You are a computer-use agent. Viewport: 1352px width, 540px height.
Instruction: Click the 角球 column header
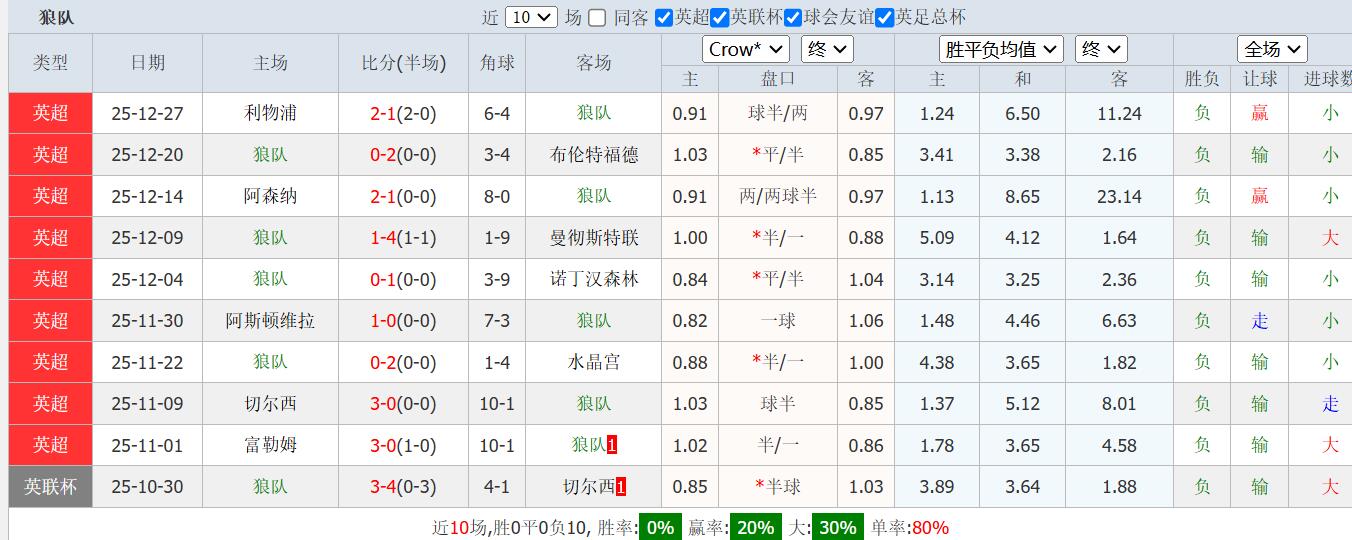point(497,63)
